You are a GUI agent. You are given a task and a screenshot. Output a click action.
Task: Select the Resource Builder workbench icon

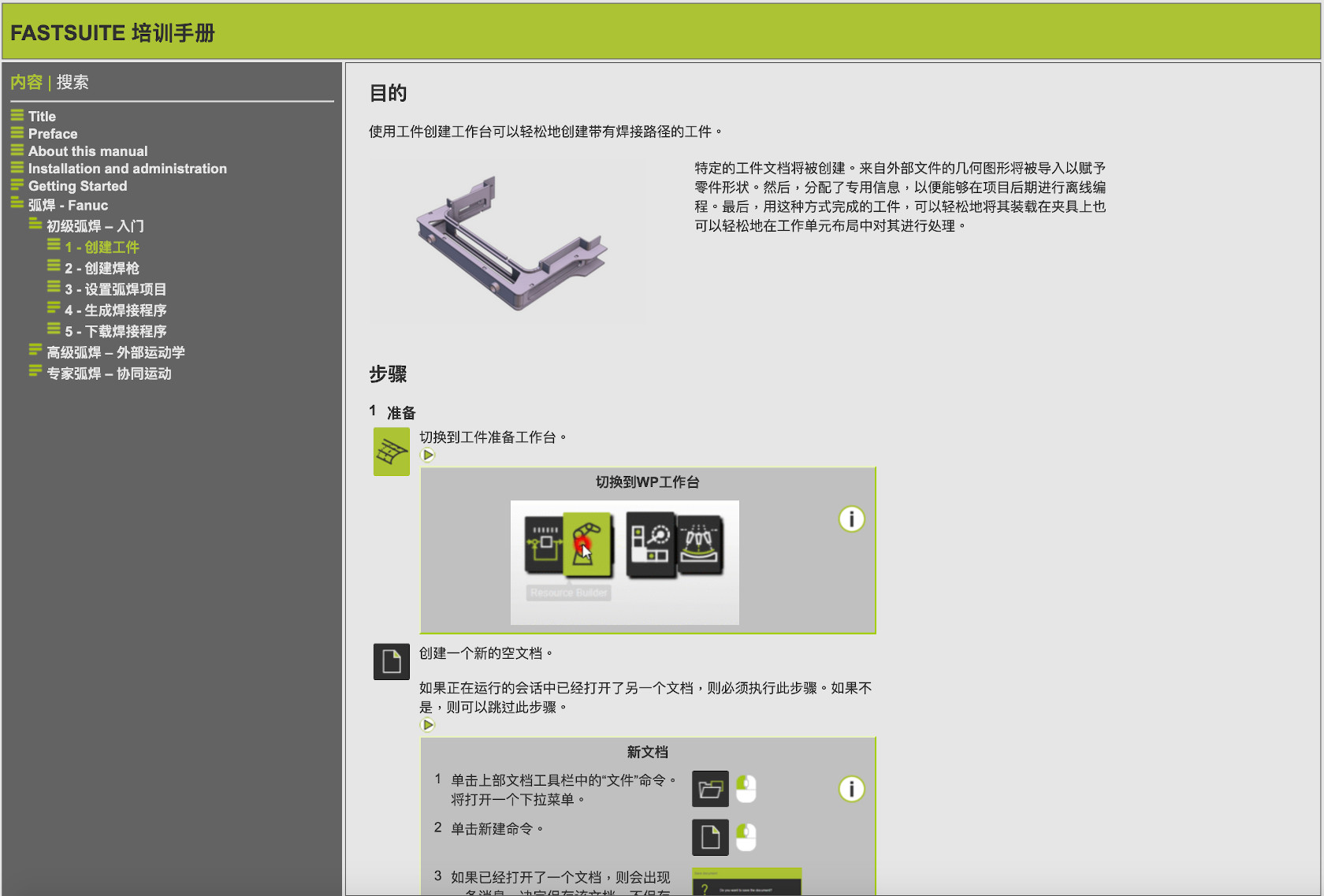click(x=544, y=544)
